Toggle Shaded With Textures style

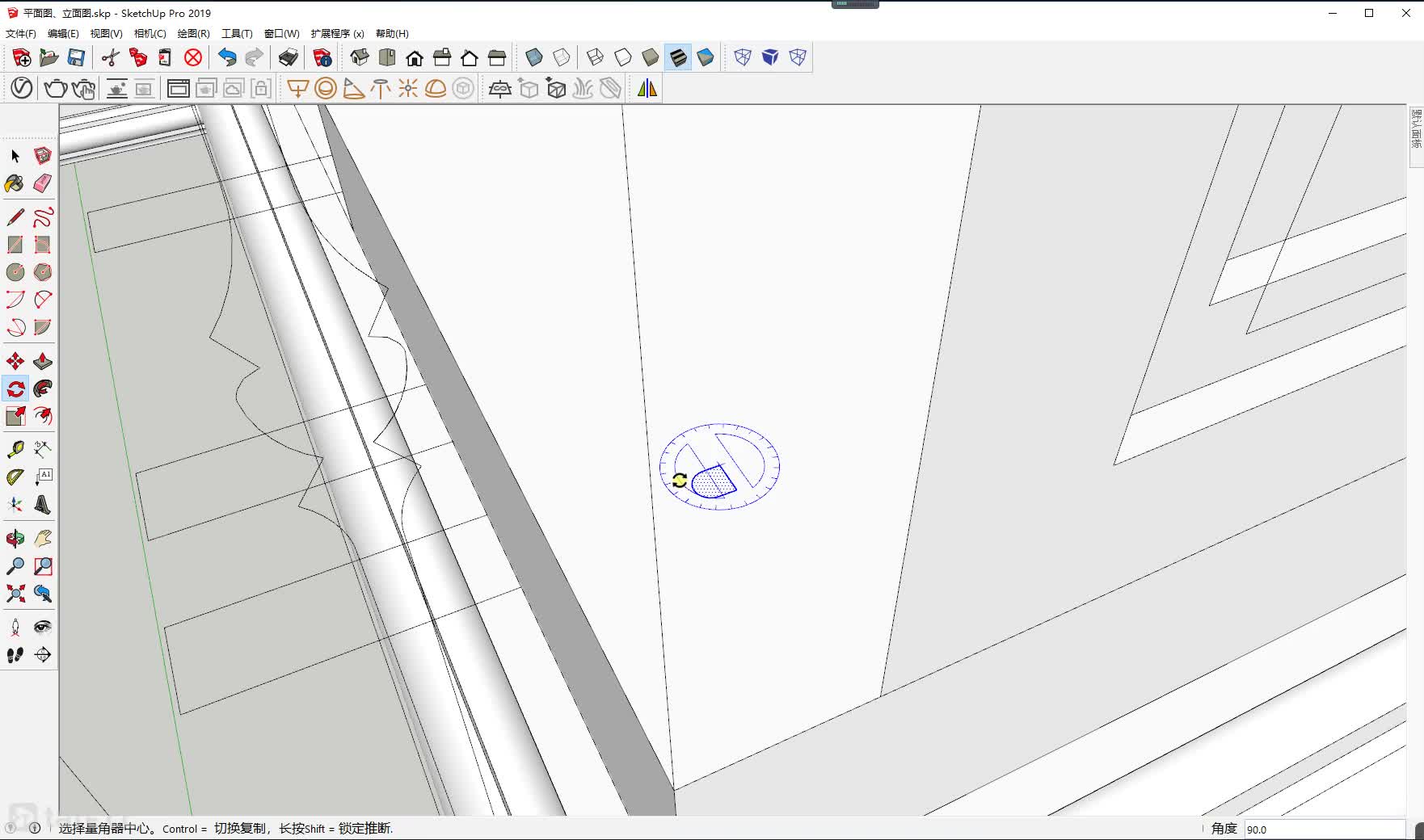(x=678, y=57)
